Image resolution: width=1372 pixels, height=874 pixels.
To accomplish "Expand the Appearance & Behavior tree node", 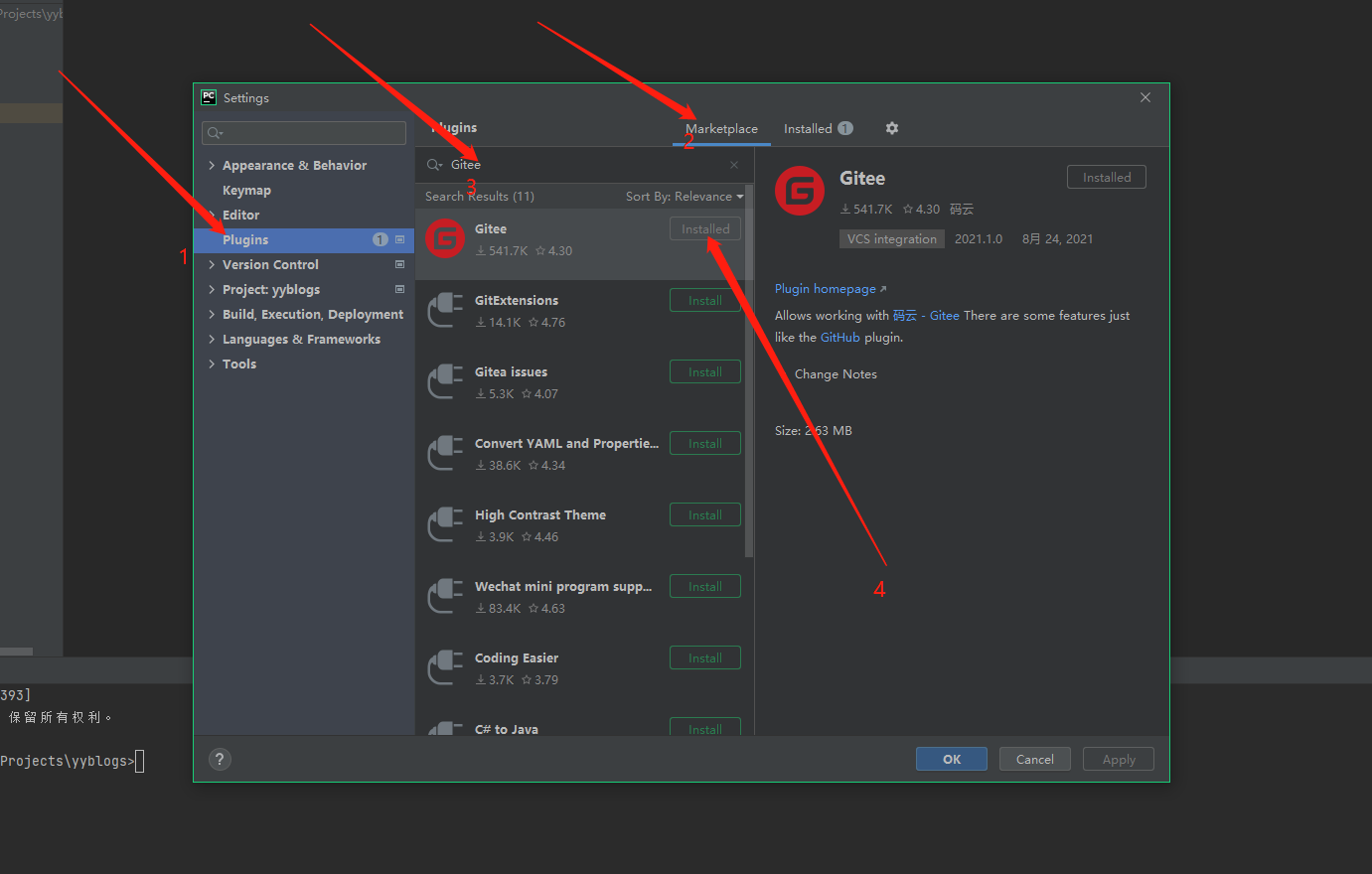I will [212, 164].
